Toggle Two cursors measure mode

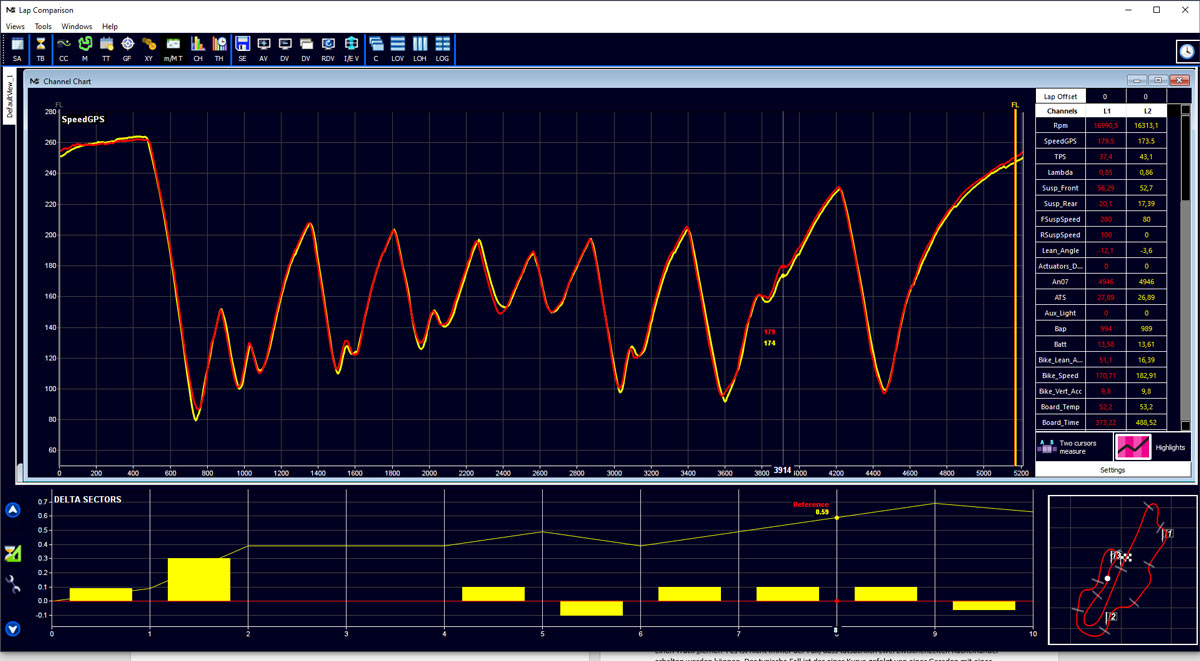tap(1073, 447)
